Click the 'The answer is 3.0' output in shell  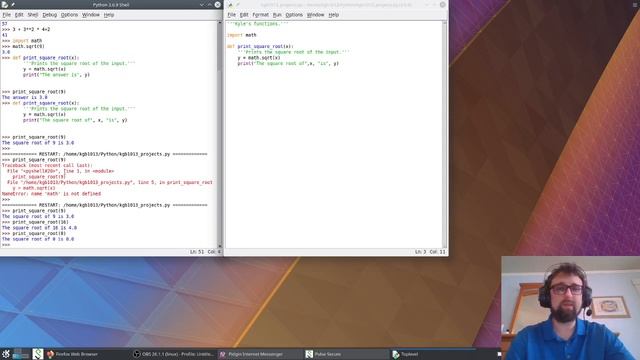(24, 98)
